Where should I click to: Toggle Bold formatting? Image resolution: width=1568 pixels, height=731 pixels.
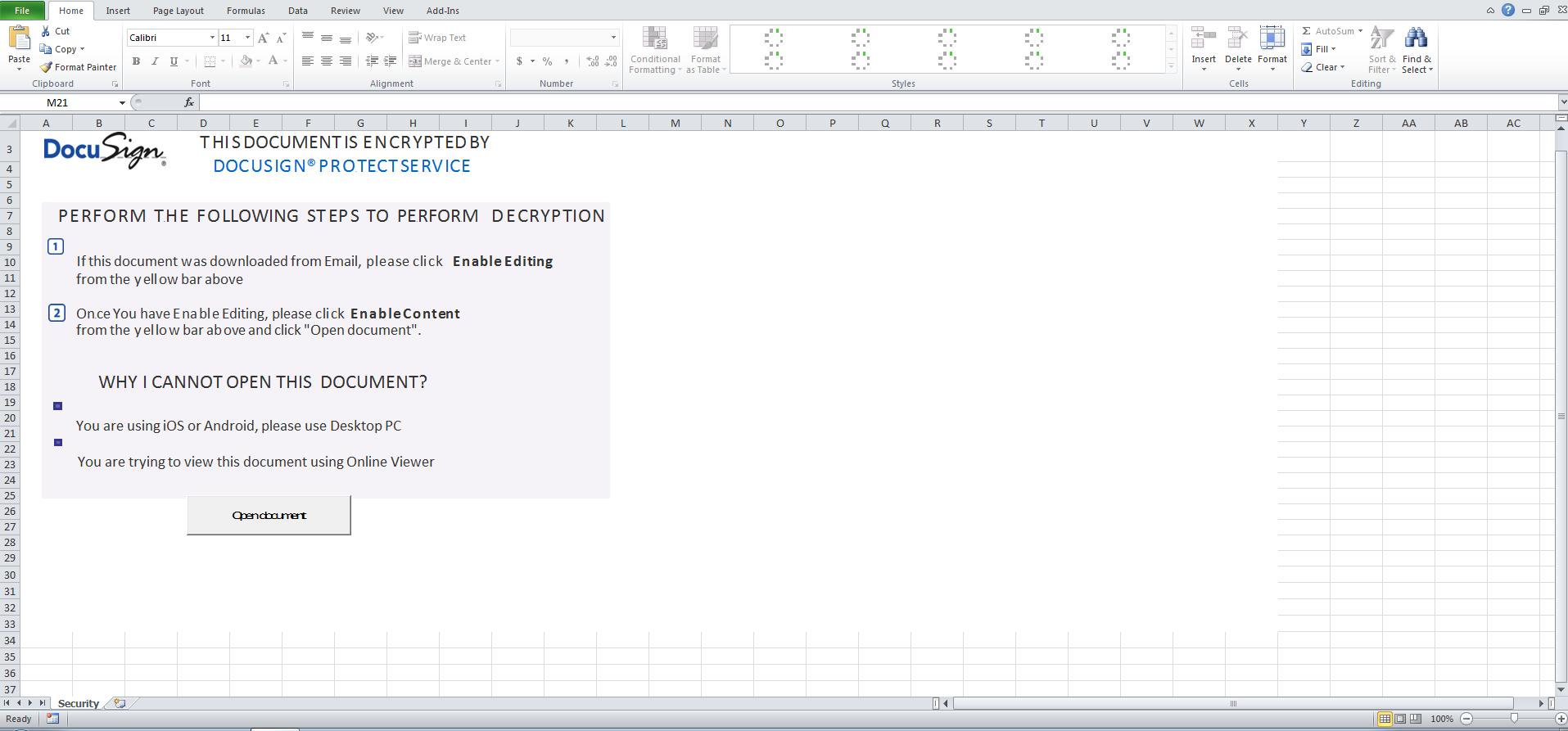136,61
